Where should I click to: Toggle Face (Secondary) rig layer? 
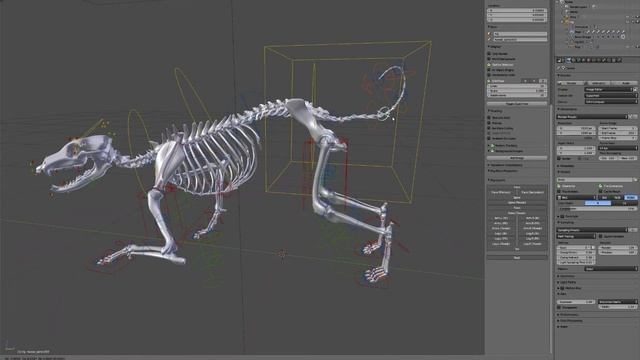(x=532, y=192)
